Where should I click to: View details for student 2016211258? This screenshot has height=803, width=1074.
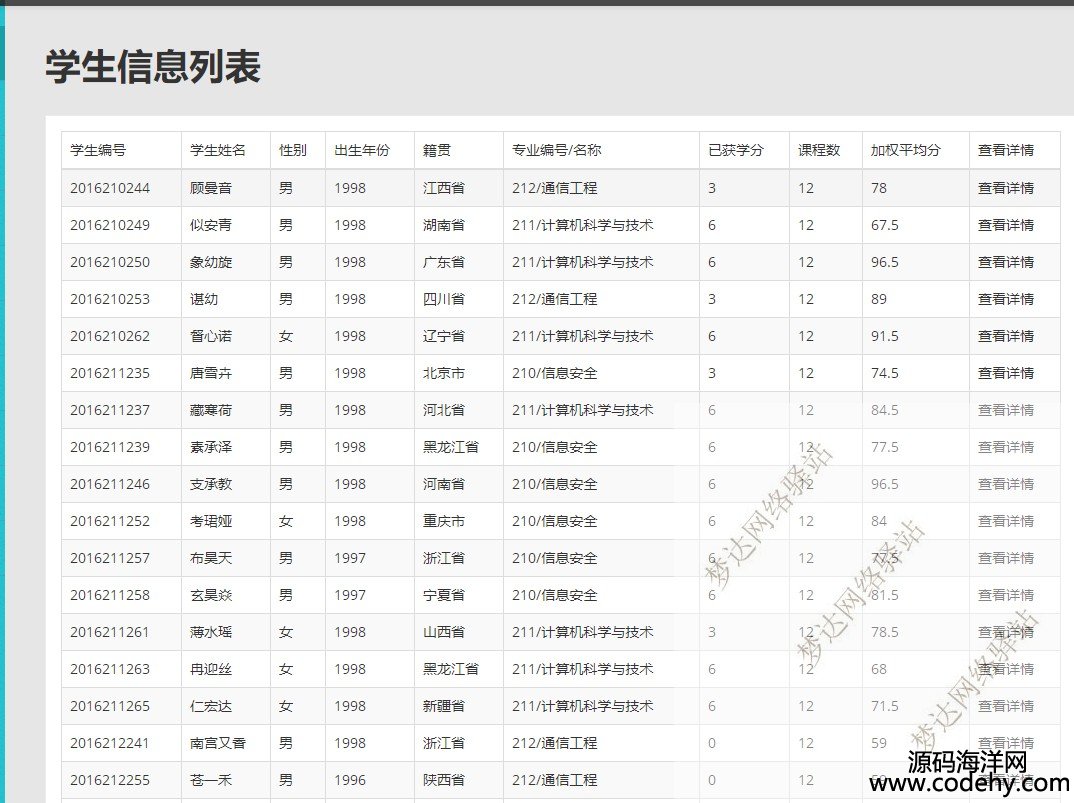(1005, 595)
